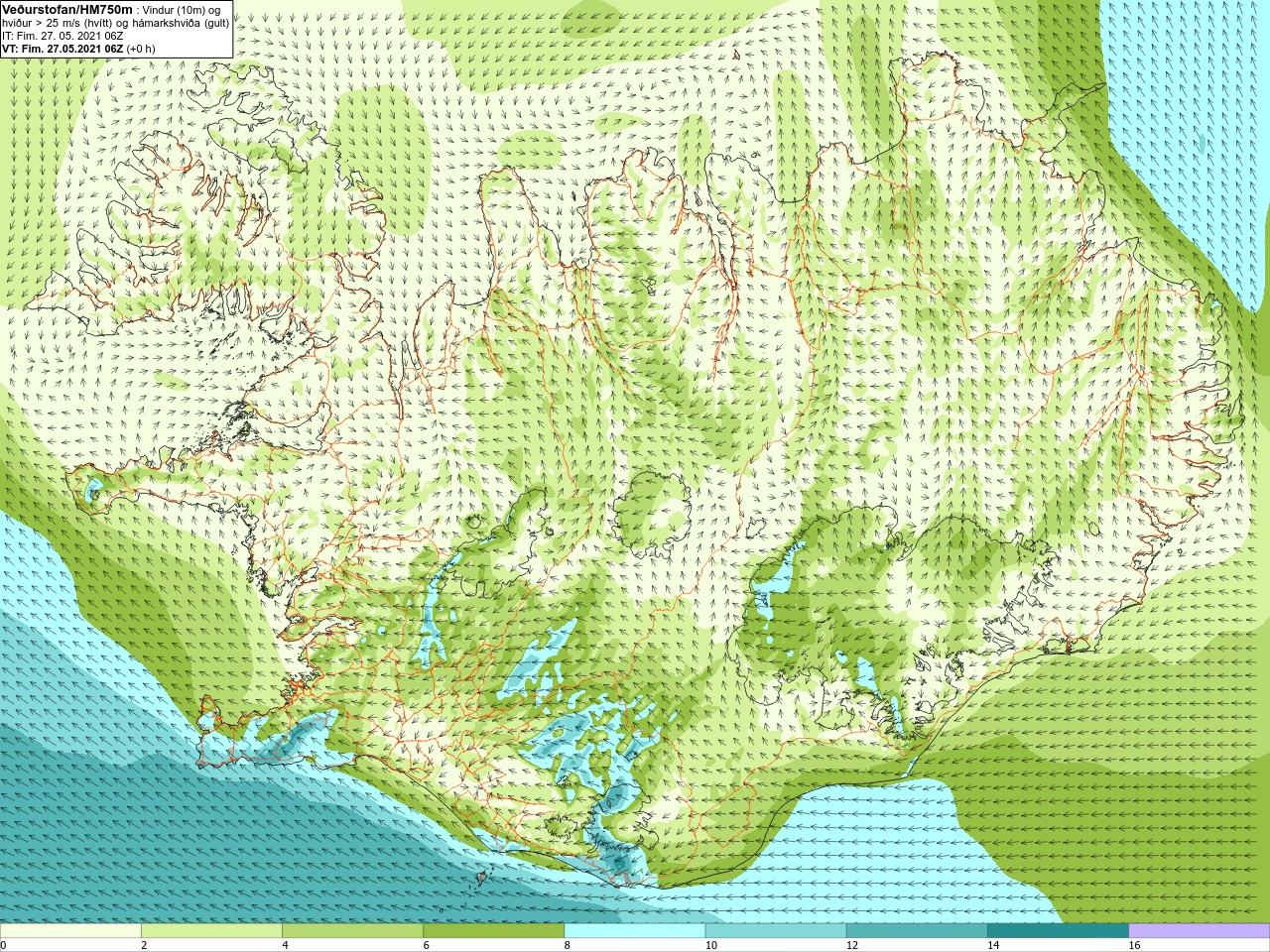Click the legend scale label '2'
This screenshot has width=1270, height=952.
(144, 946)
